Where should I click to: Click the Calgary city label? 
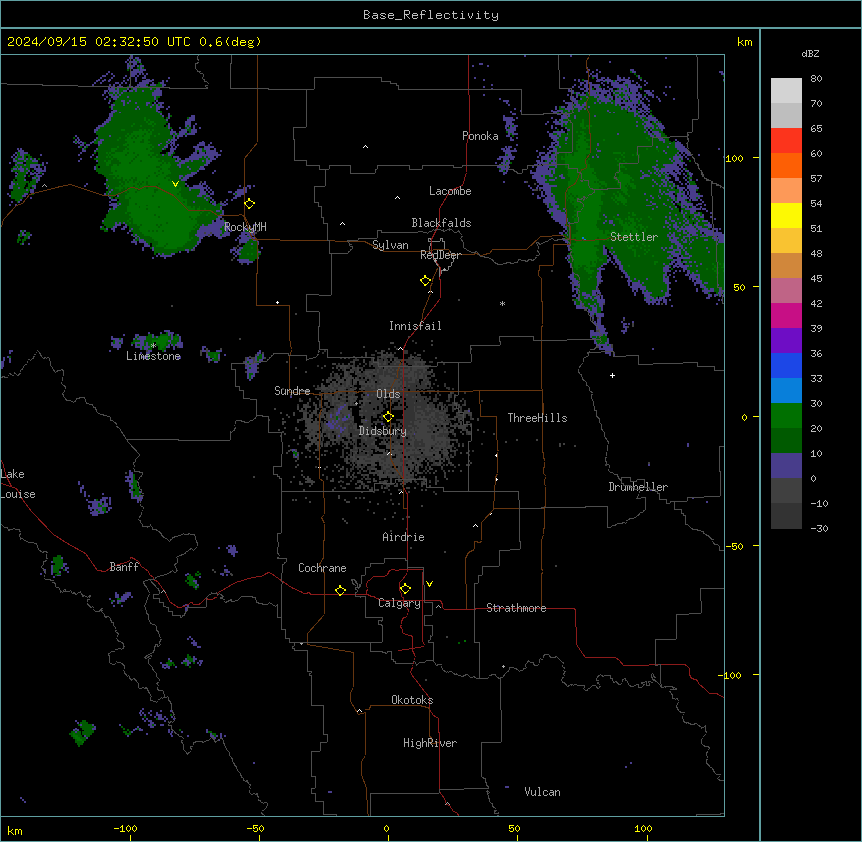point(399,603)
